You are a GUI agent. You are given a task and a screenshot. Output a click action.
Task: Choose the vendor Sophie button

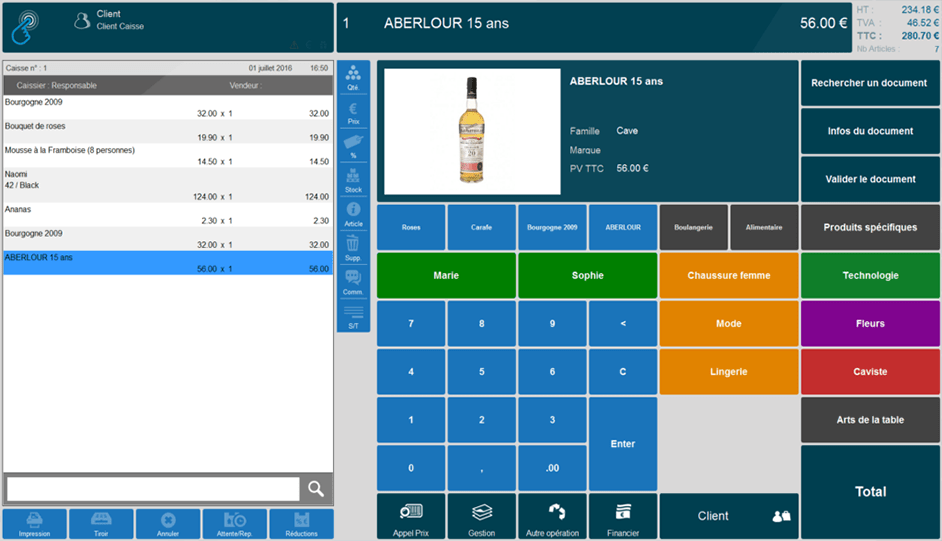click(587, 276)
